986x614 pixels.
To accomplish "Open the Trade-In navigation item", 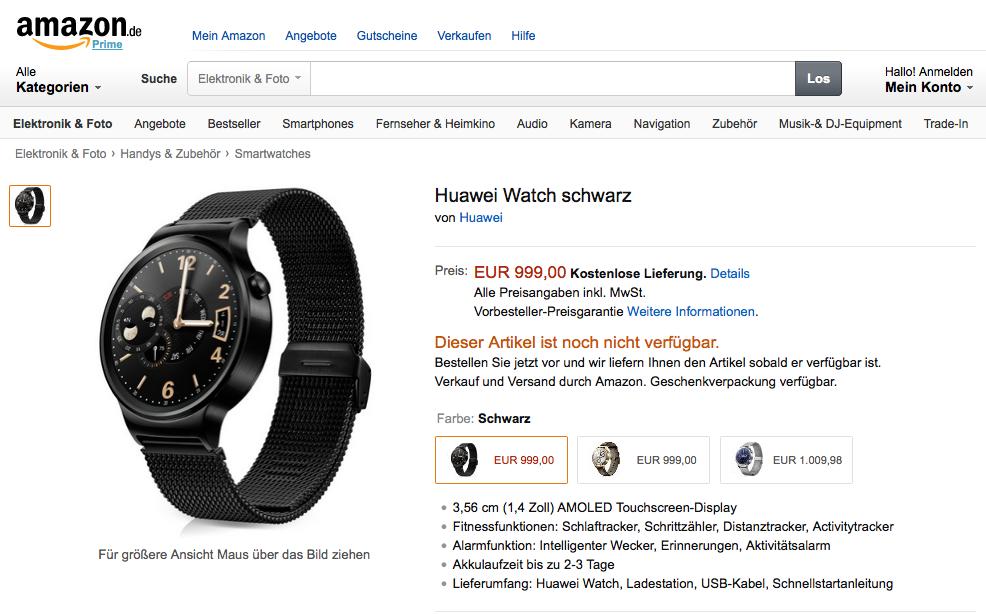I will 945,124.
